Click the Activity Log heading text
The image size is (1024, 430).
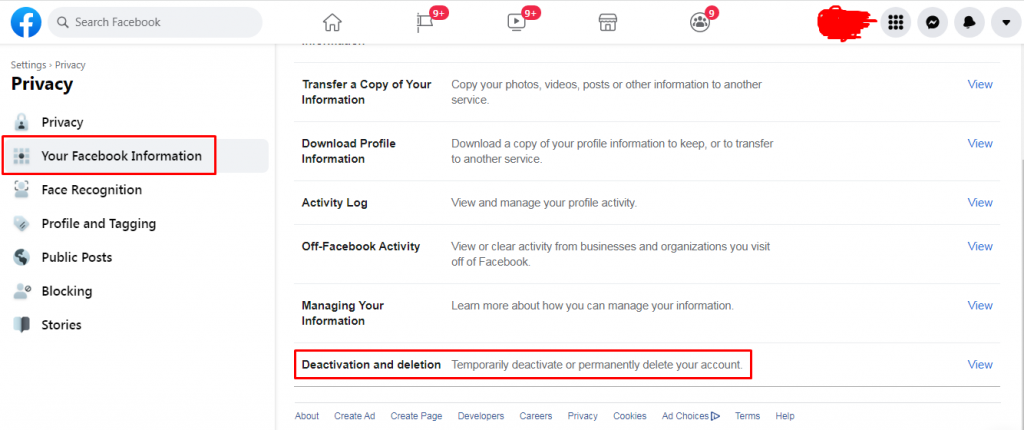334,203
